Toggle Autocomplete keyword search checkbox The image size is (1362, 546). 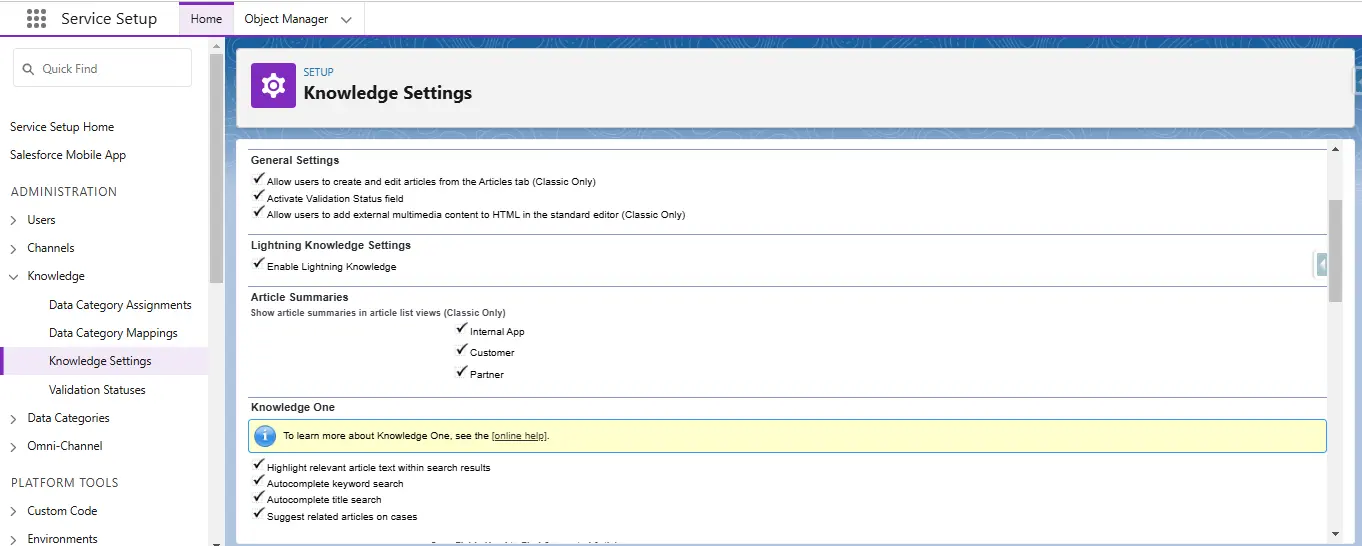pyautogui.click(x=259, y=481)
